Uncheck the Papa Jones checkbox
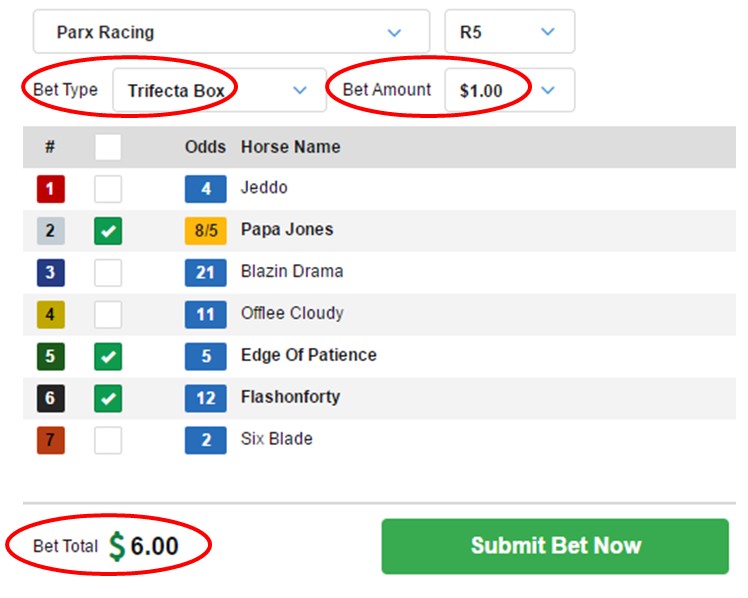The image size is (748, 598). point(108,231)
